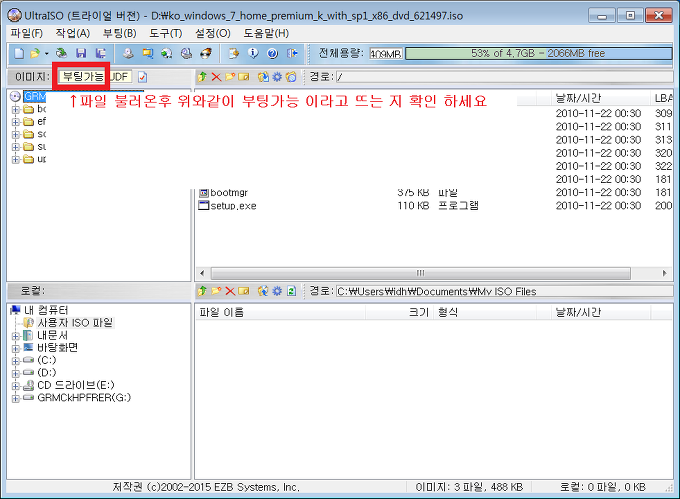Viewport: 680px width, 499px height.
Task: Click the new folder icon in image pane toolbar
Action: pos(230,77)
